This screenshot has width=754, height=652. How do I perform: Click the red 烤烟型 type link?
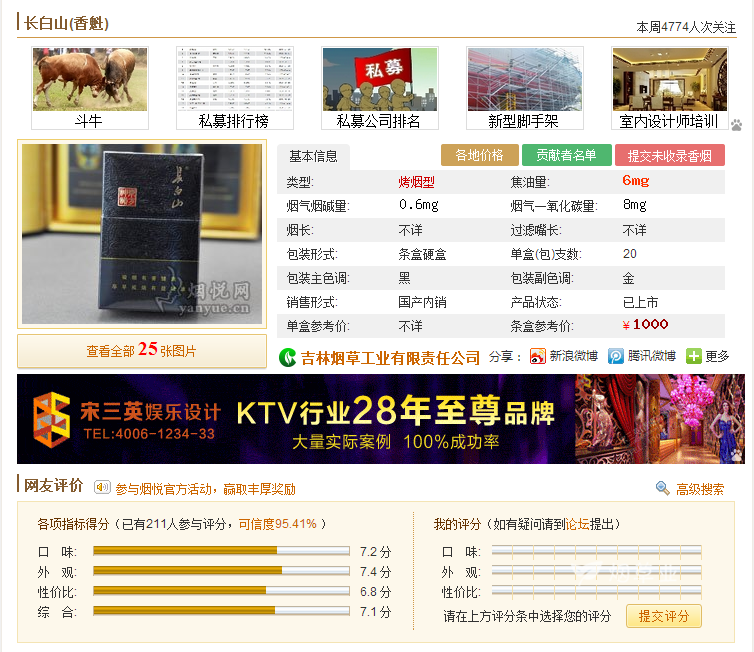click(416, 182)
